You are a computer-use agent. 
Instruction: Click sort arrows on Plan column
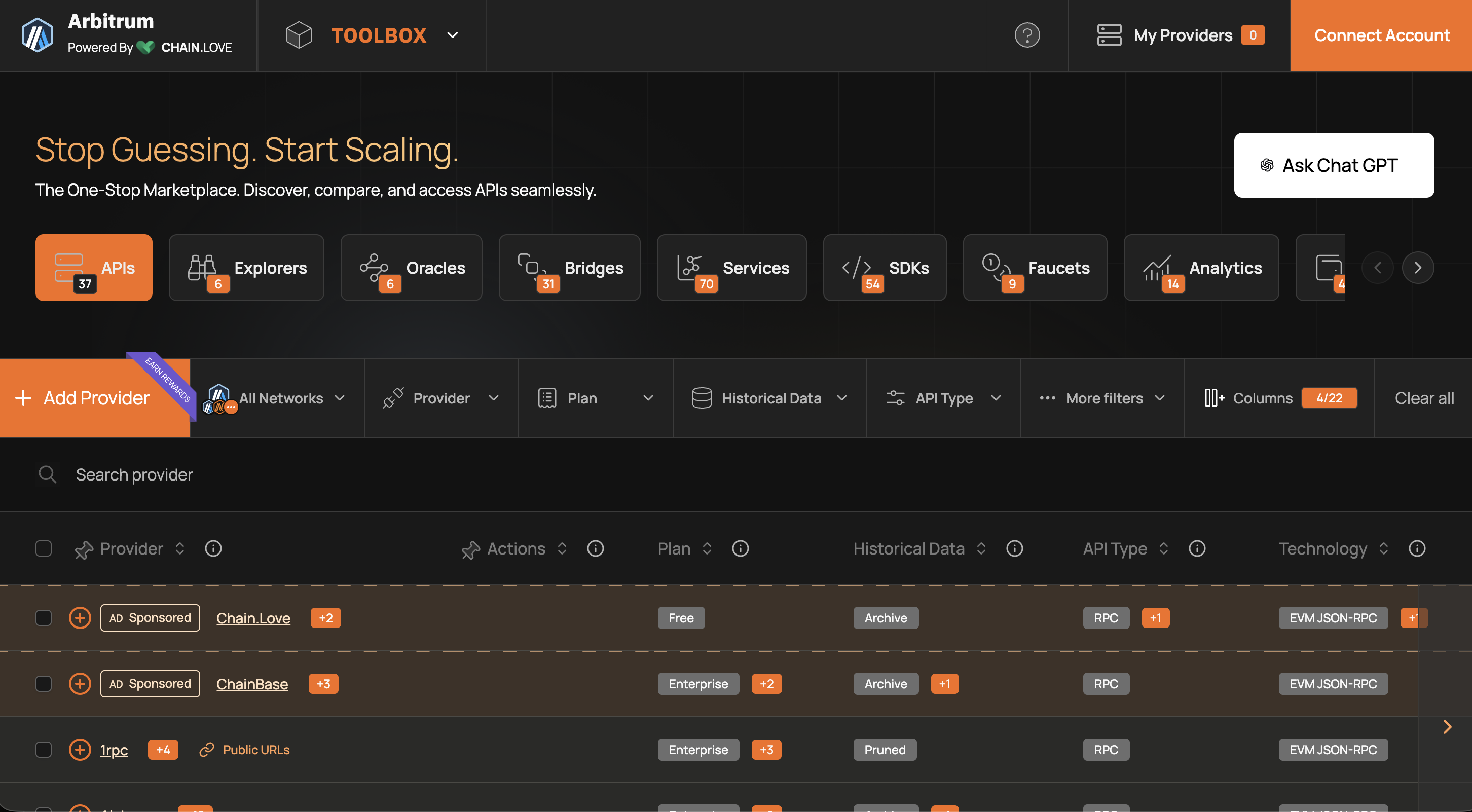point(707,548)
